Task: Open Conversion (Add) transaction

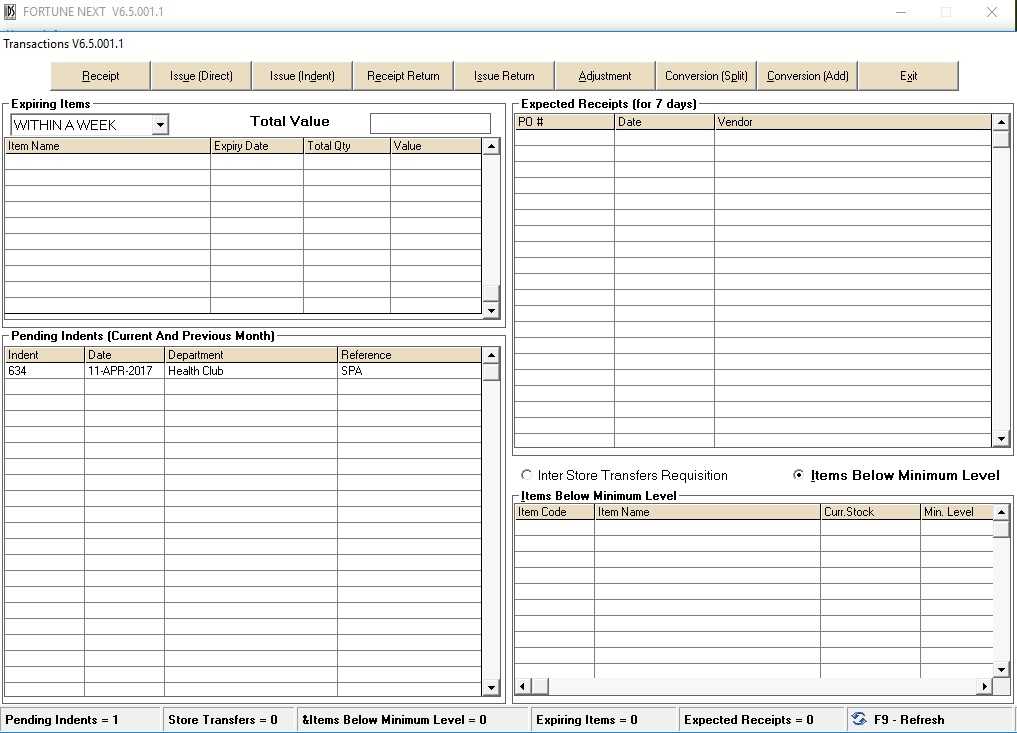Action: 807,76
